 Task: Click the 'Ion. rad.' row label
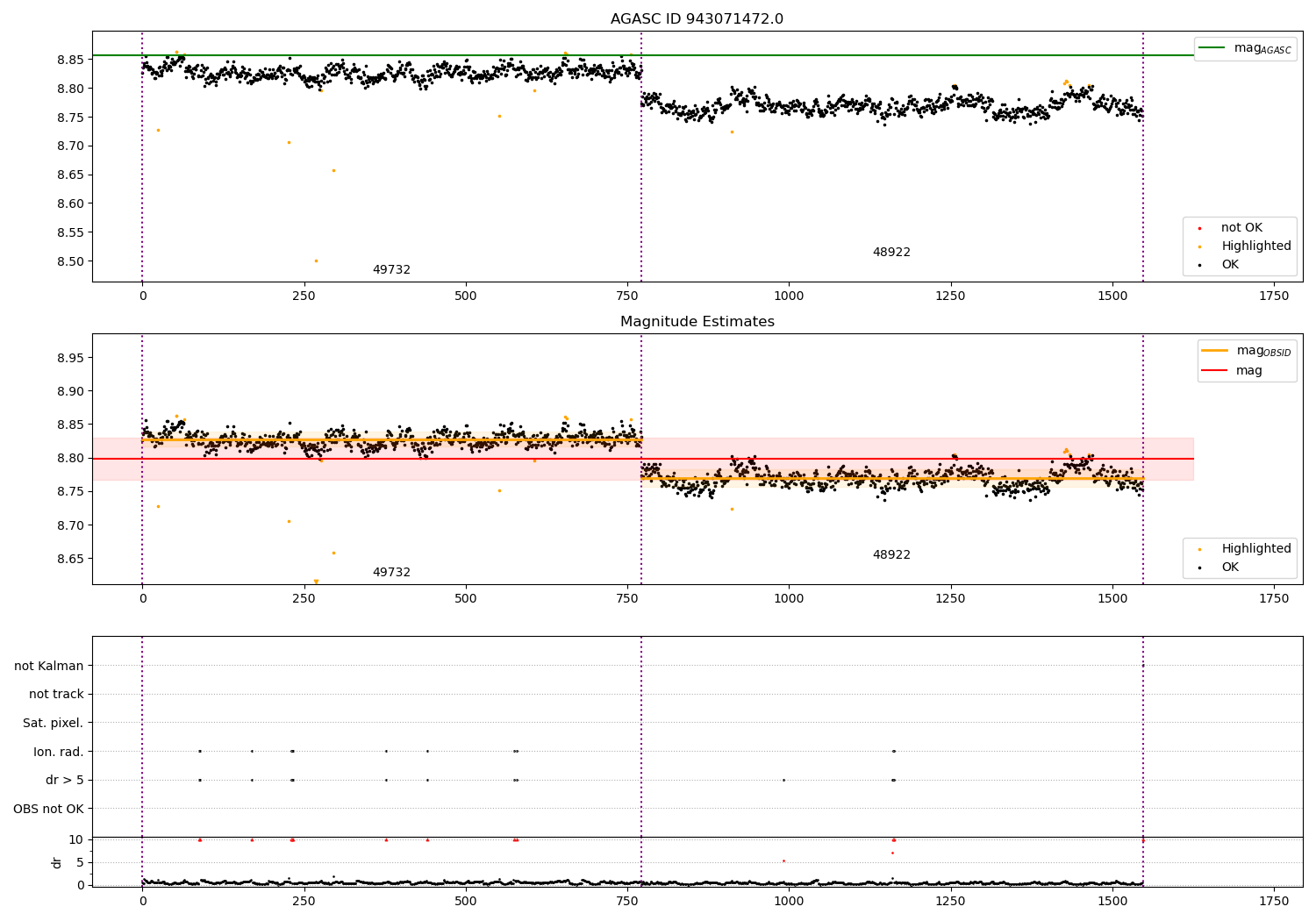(59, 752)
